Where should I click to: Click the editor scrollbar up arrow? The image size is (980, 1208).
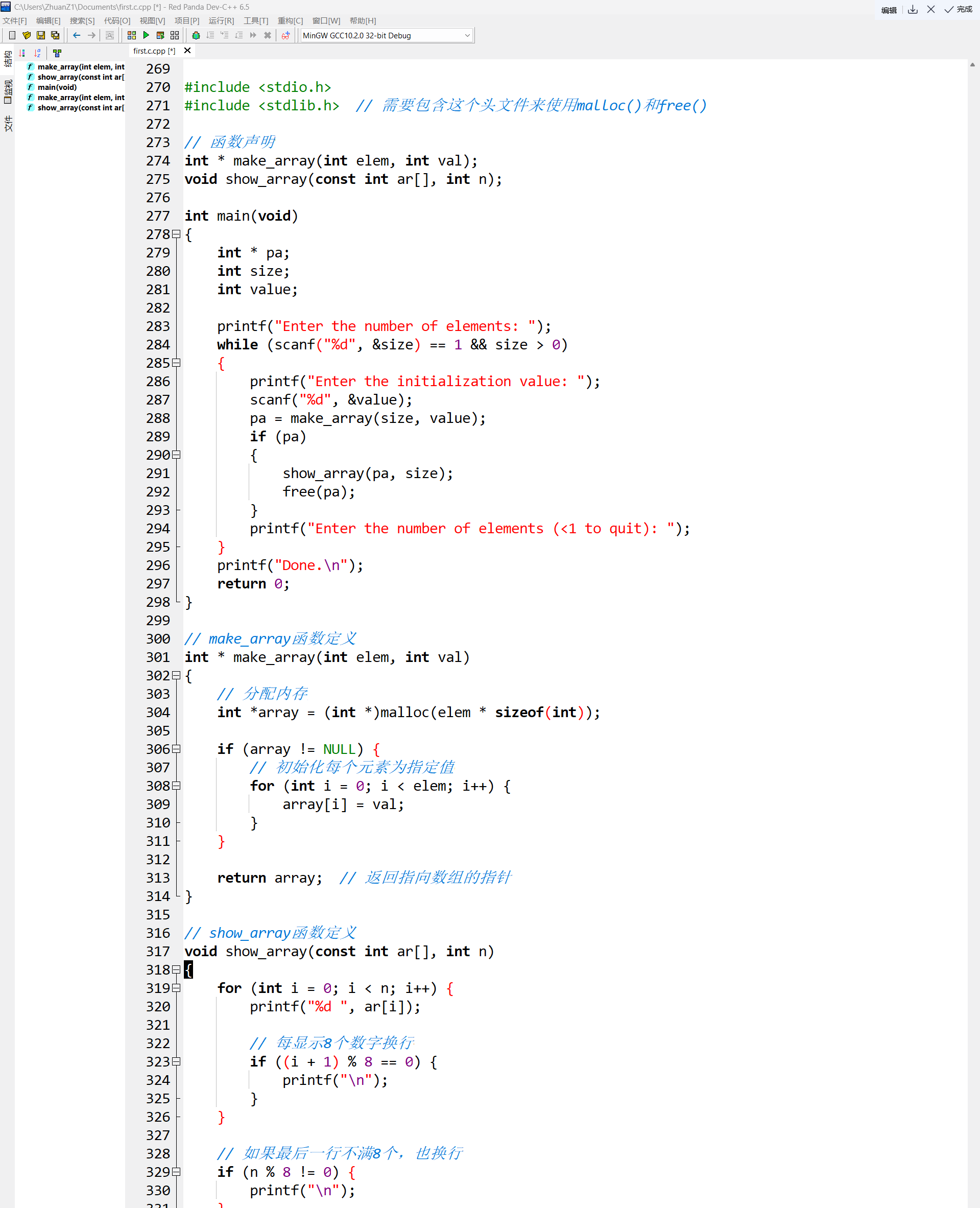pos(973,65)
